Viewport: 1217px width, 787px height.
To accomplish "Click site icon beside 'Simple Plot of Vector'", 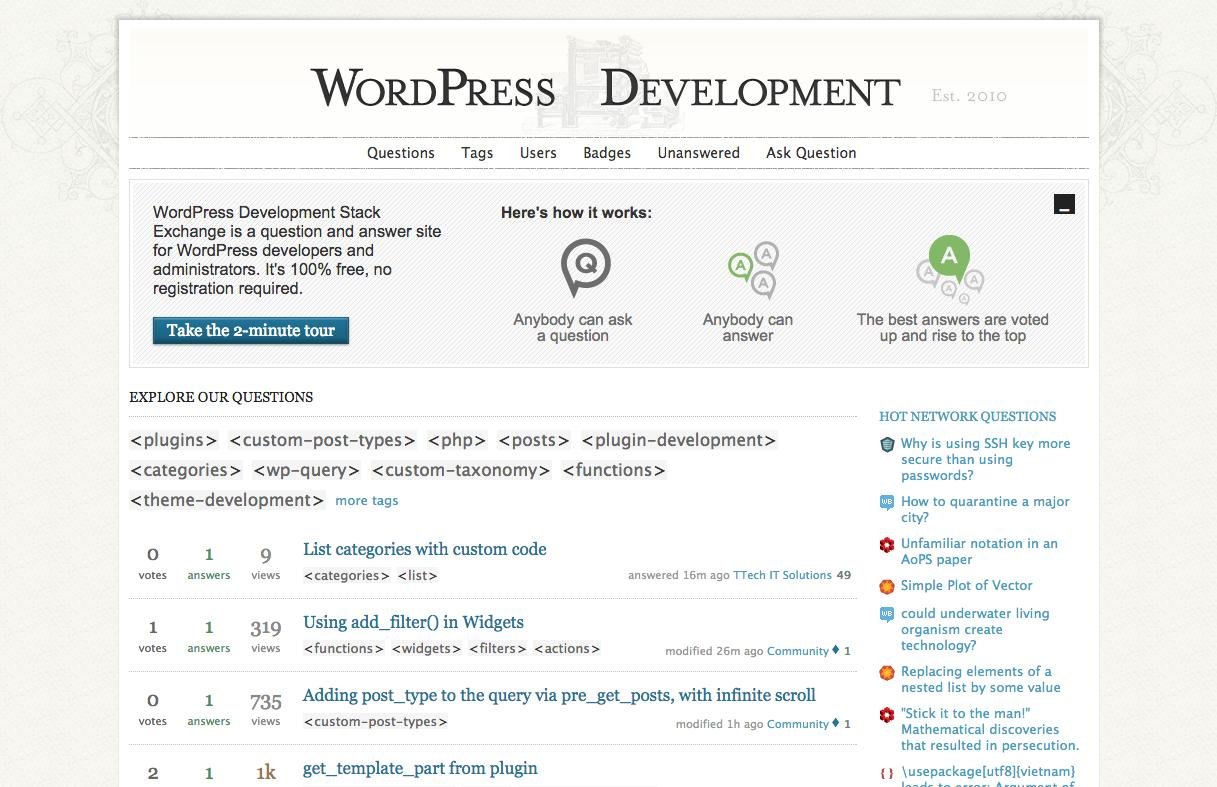I will click(886, 587).
